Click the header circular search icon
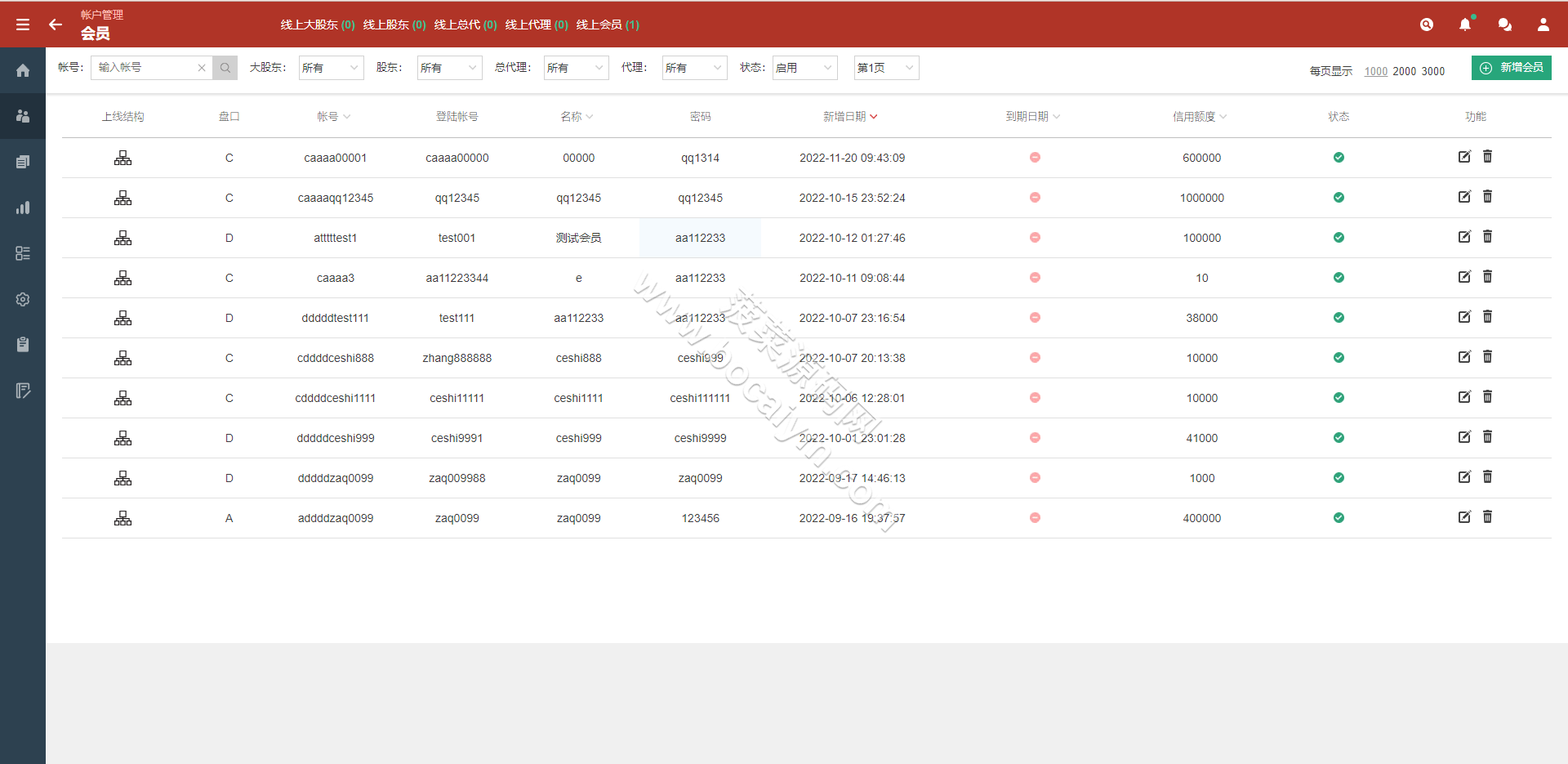The width and height of the screenshot is (1568, 764). (x=1427, y=25)
